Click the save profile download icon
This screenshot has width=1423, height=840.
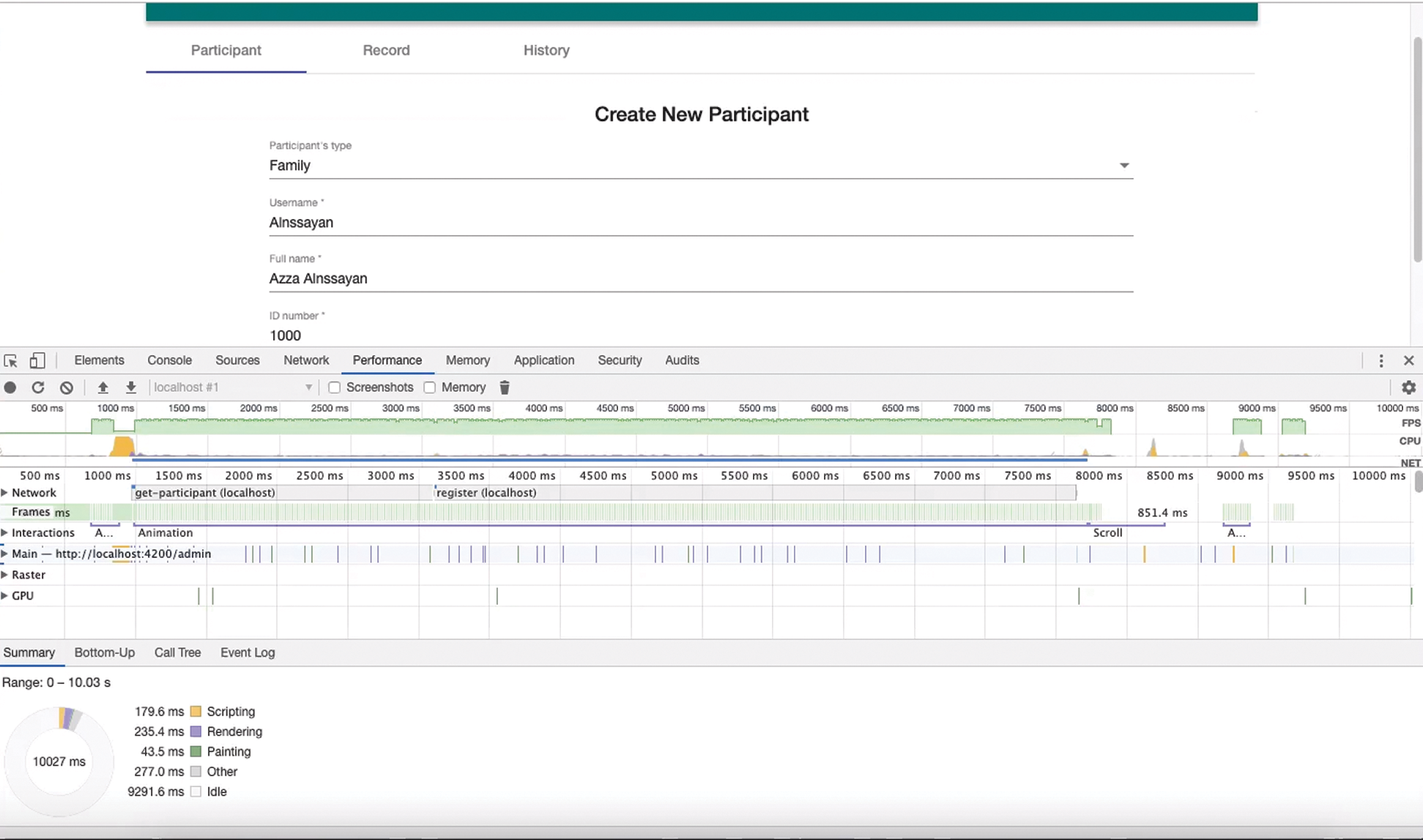(130, 387)
